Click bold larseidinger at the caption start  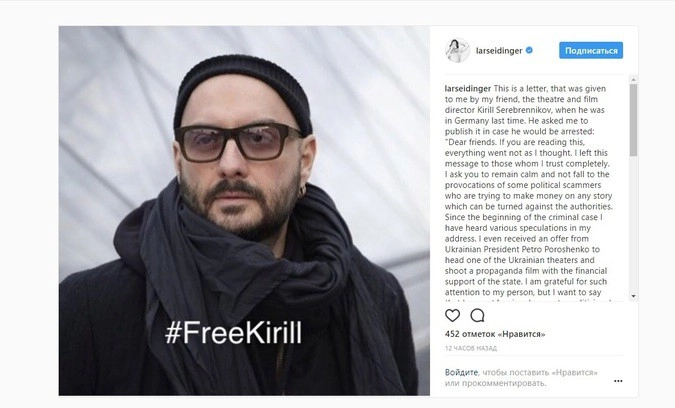pos(468,89)
